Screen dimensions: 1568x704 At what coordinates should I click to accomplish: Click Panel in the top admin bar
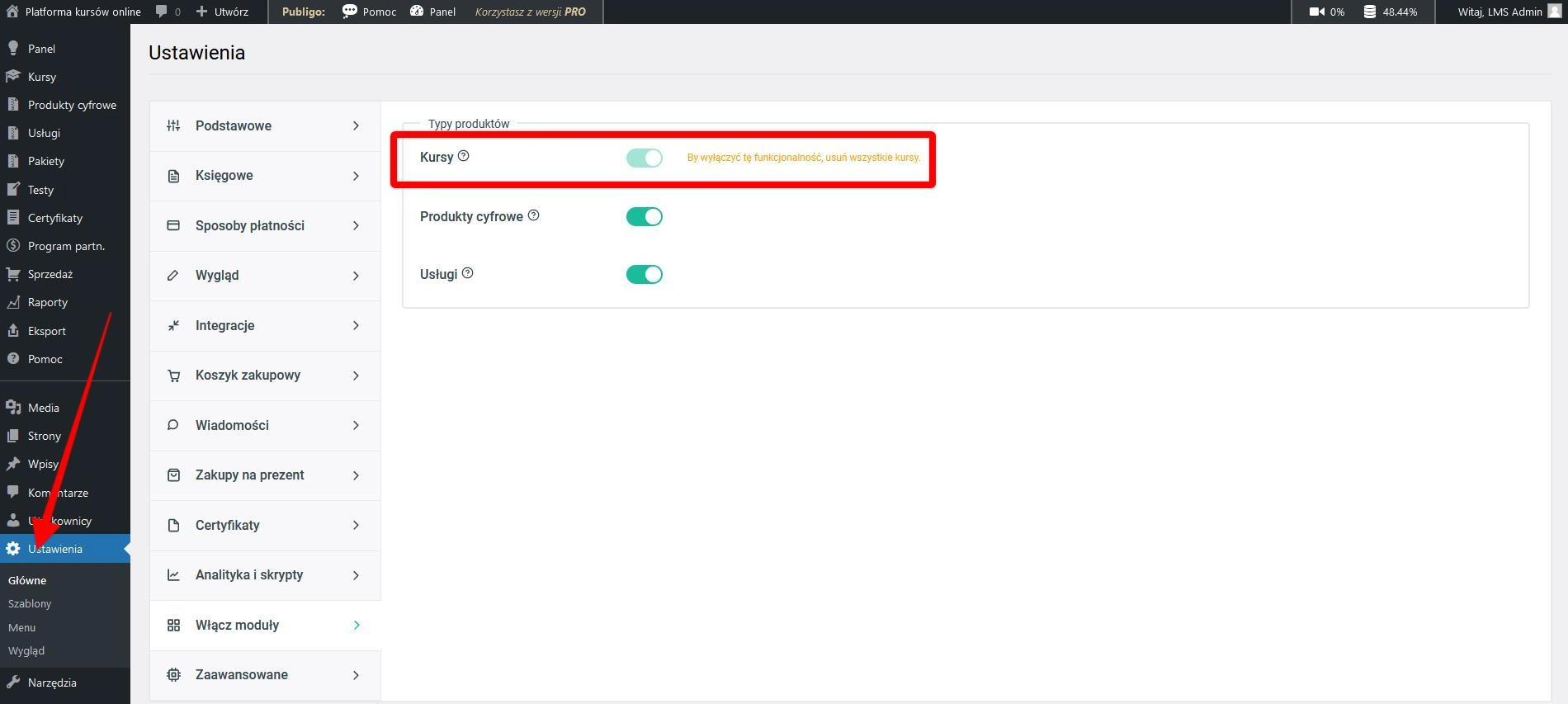pyautogui.click(x=432, y=12)
